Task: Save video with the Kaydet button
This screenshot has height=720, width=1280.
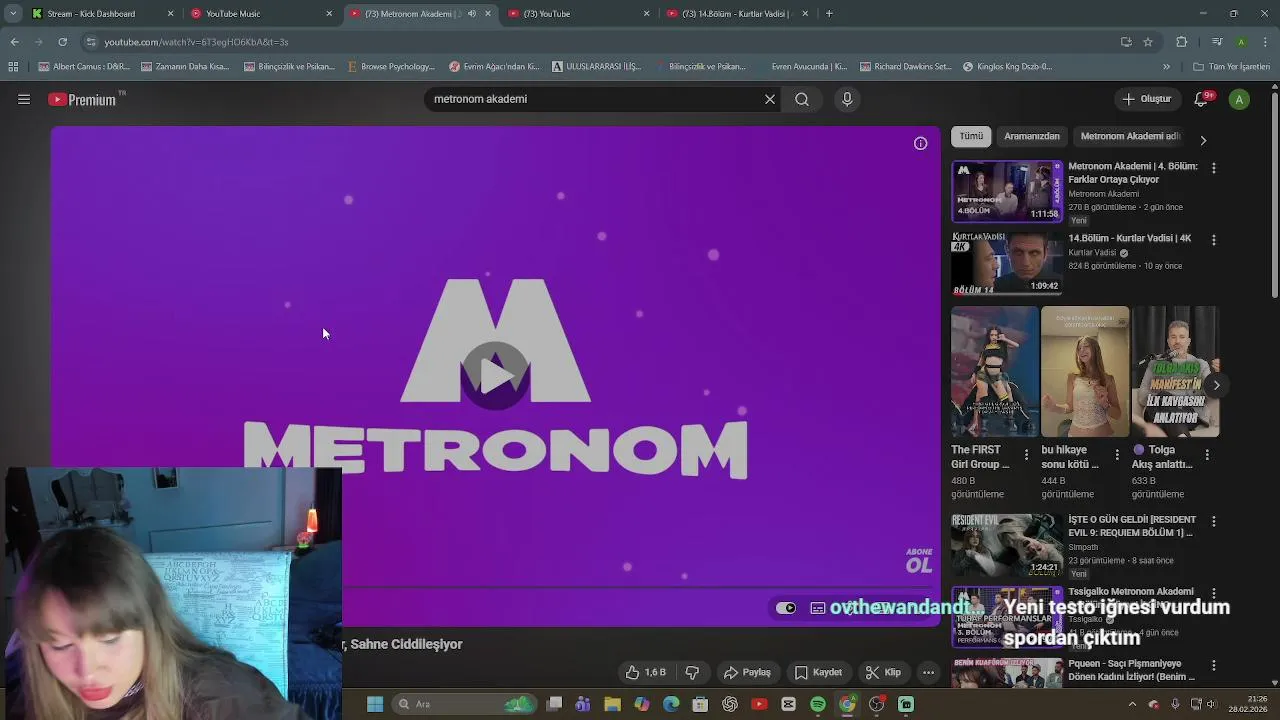Action: [819, 672]
